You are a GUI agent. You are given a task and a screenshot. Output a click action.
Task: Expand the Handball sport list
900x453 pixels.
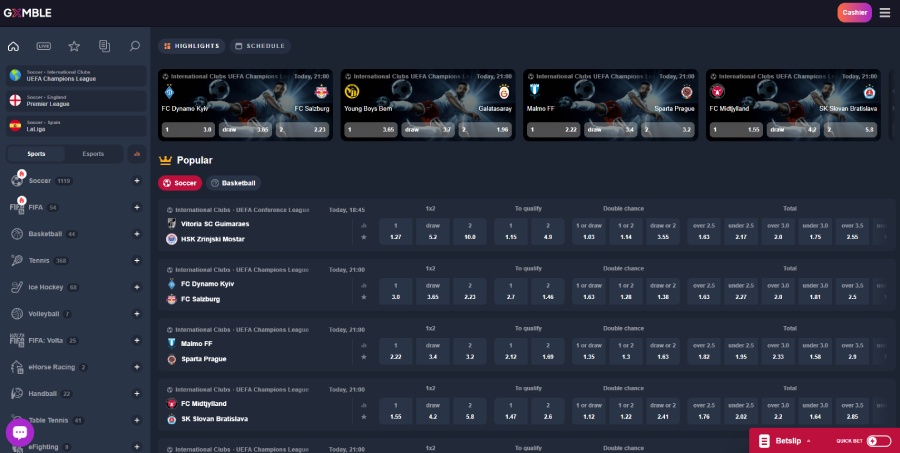(137, 394)
